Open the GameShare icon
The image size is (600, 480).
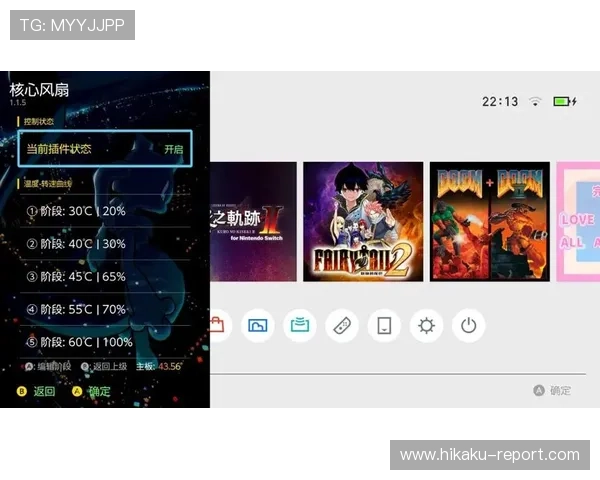coord(300,326)
